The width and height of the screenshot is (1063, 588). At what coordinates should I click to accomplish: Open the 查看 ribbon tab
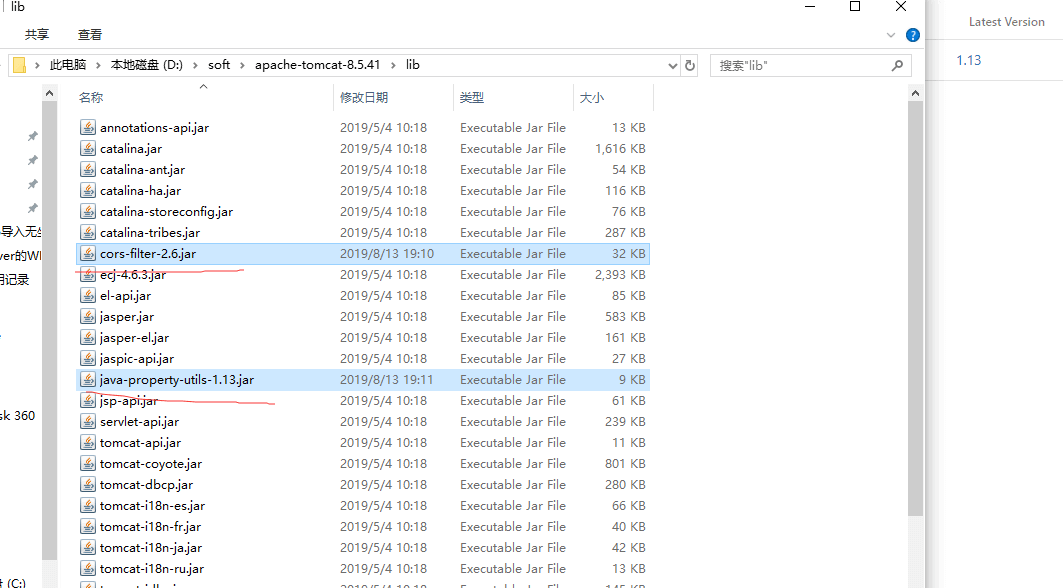90,35
